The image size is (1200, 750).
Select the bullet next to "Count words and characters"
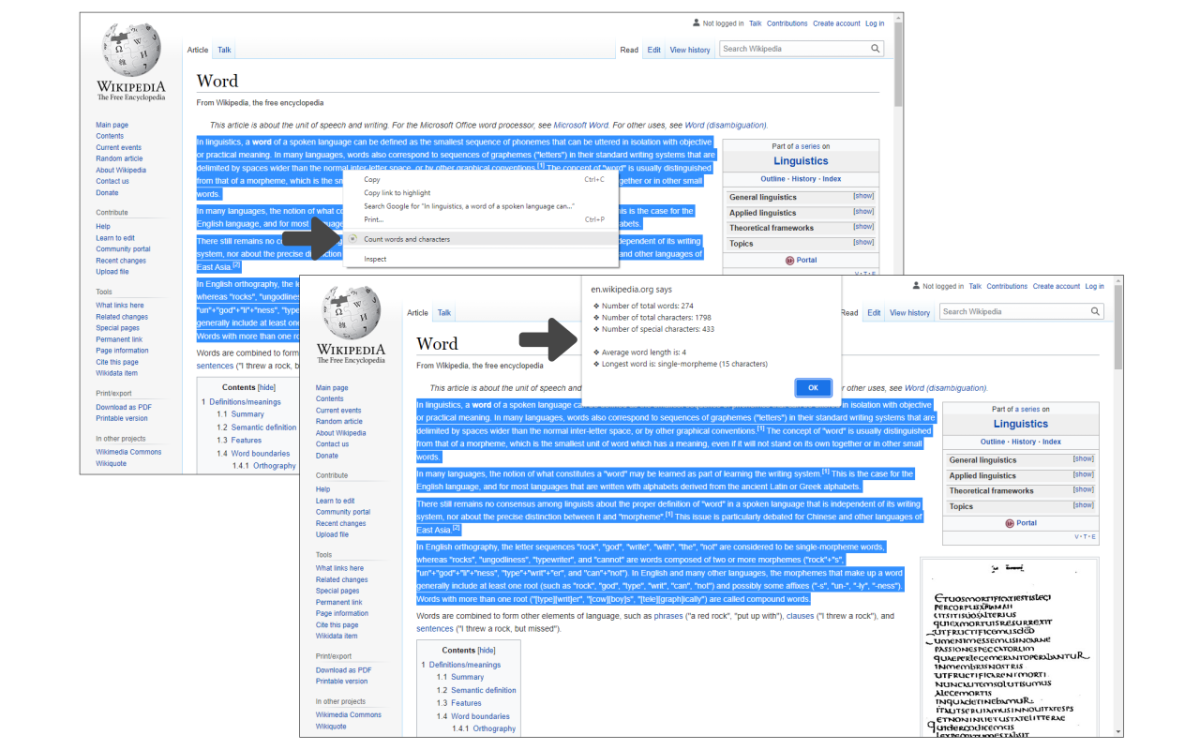point(352,240)
